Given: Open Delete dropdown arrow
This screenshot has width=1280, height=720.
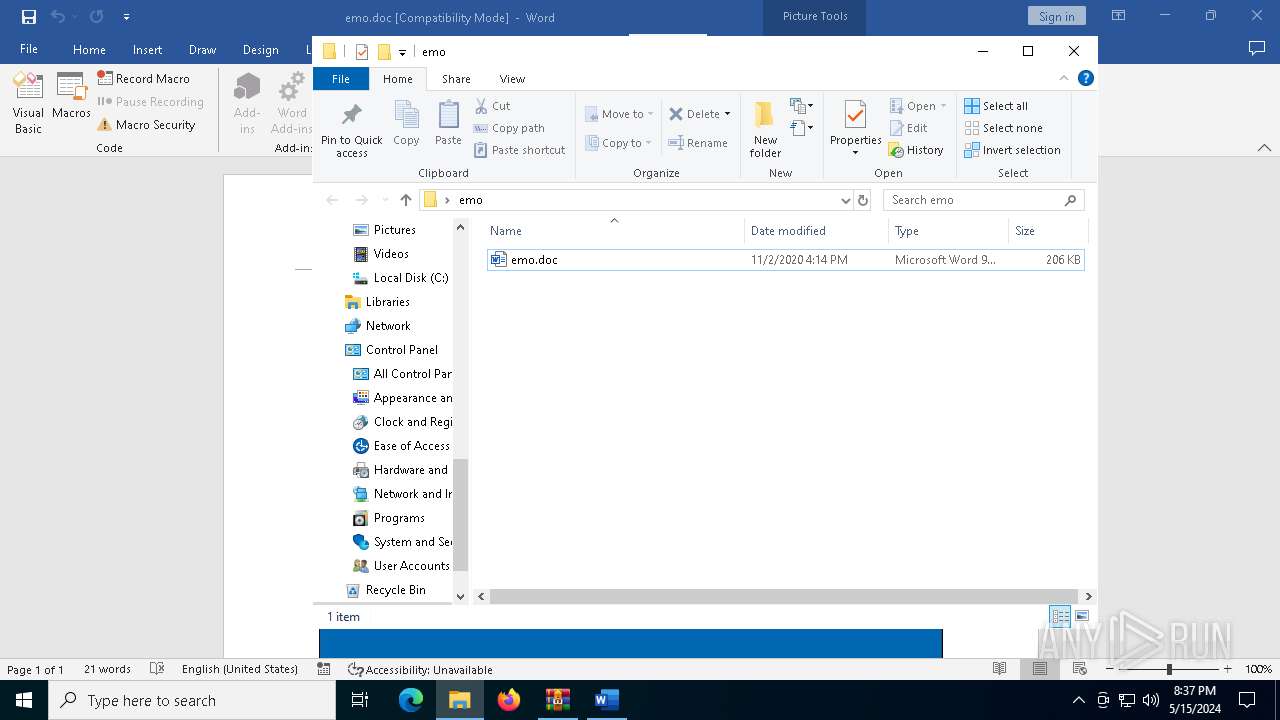Looking at the screenshot, I should (727, 114).
